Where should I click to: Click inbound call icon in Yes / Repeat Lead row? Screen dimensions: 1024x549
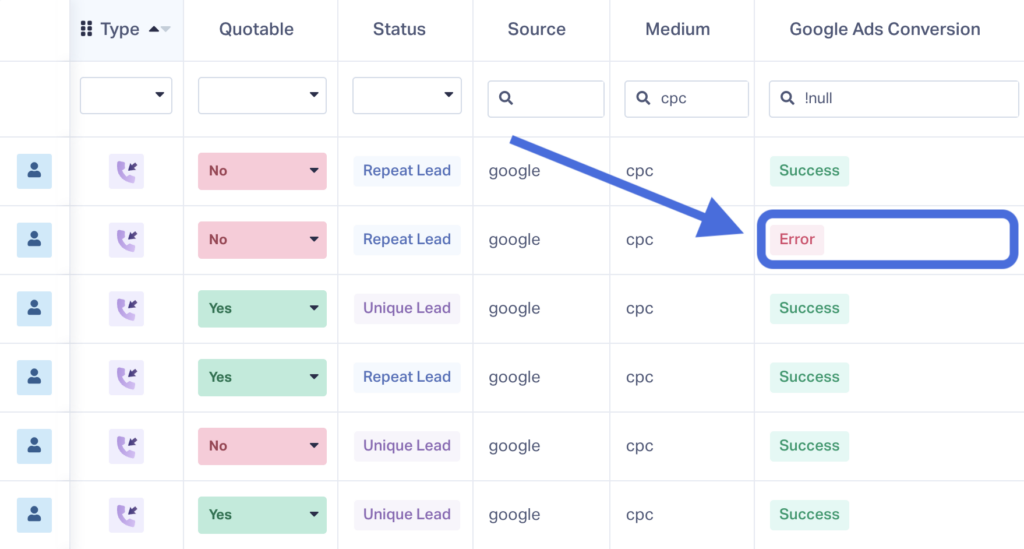pyautogui.click(x=126, y=377)
